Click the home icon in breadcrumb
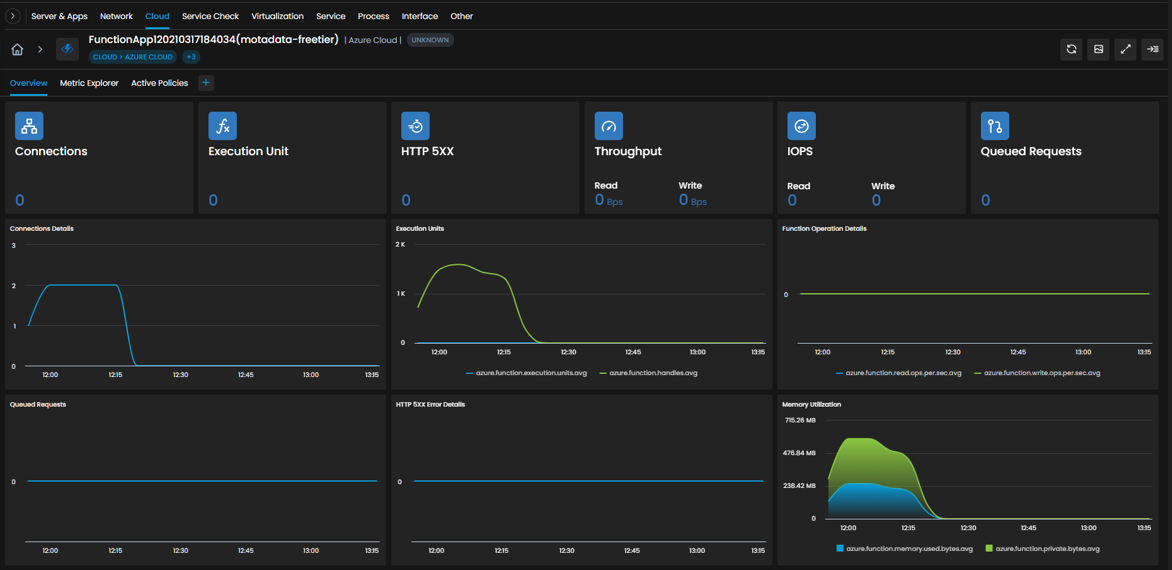This screenshot has height=570, width=1172. tap(17, 49)
